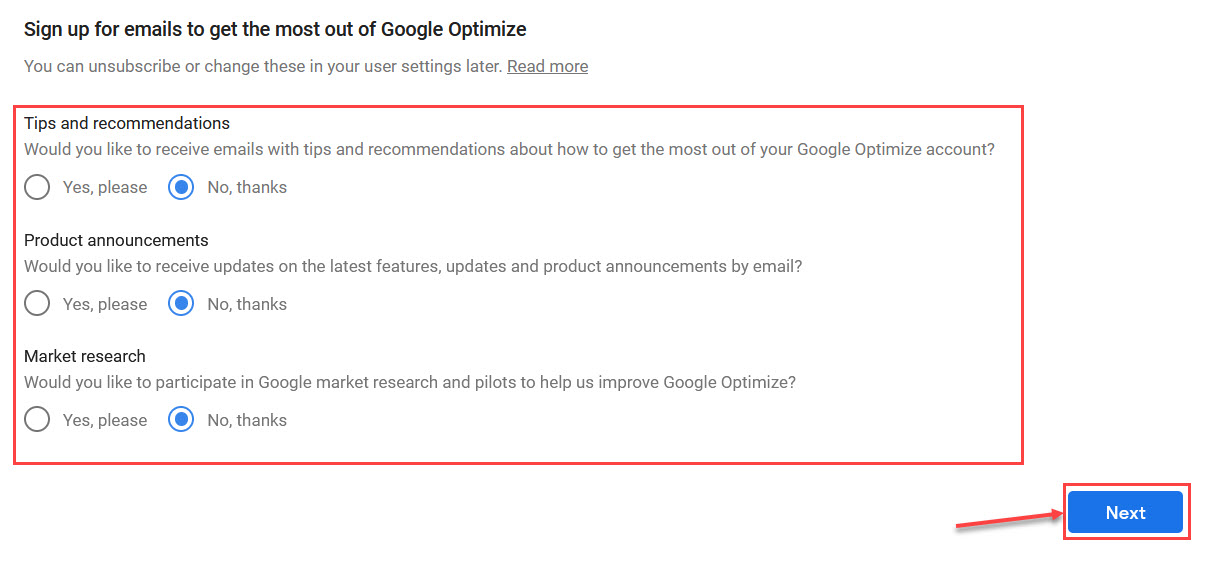
Task: Click the red arrow pointing to Next
Action: tap(1008, 520)
